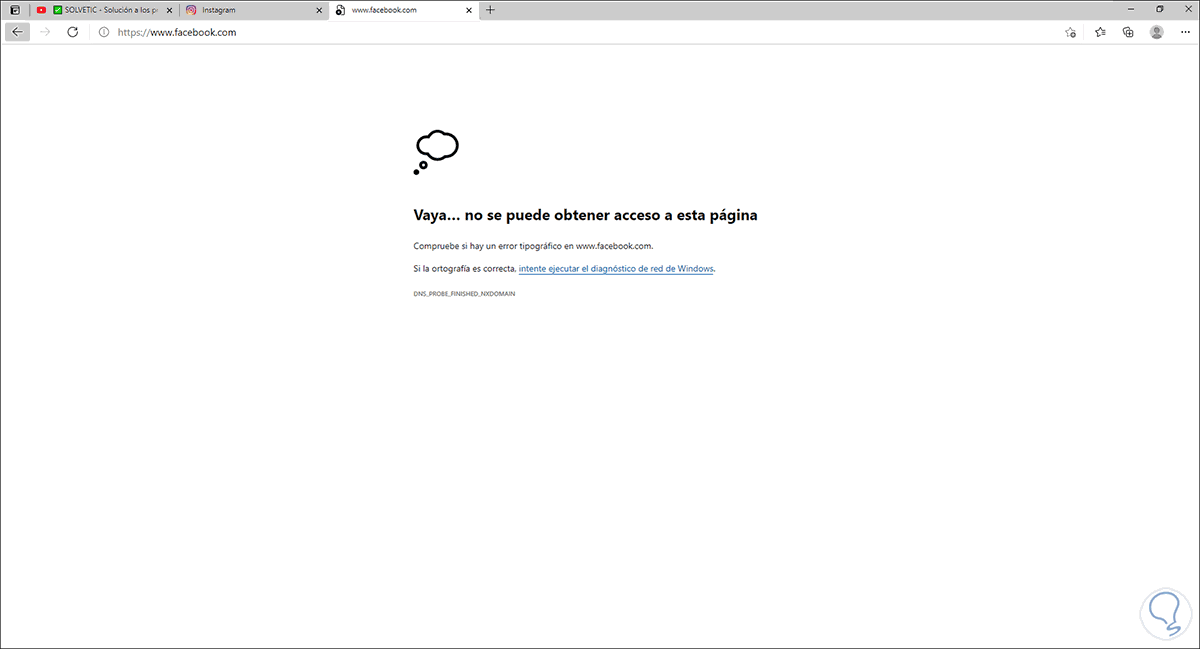Click the Windows network diagnostics link
This screenshot has width=1200, height=649.
pyautogui.click(x=616, y=269)
